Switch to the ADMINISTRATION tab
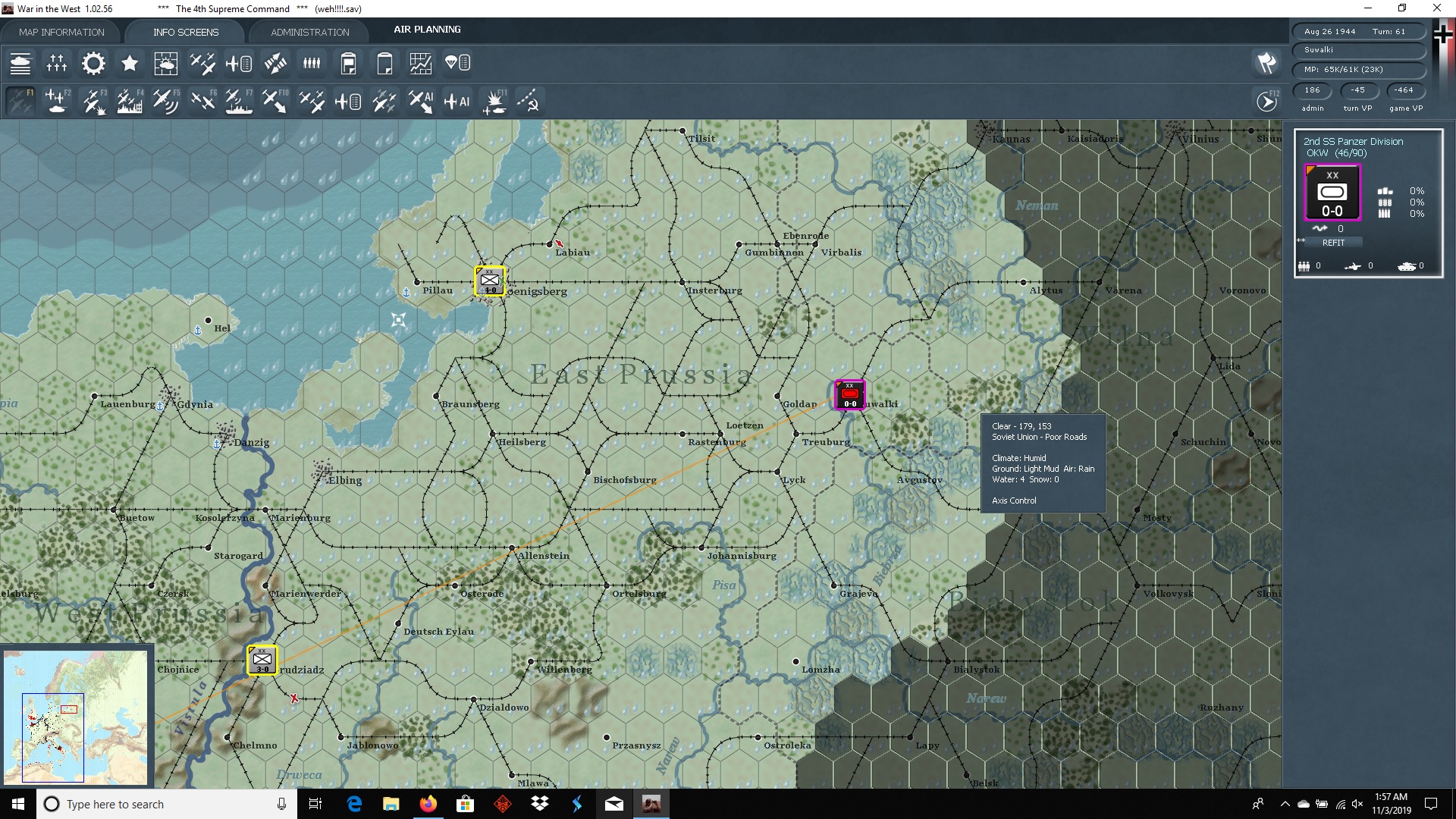This screenshot has width=1456, height=819. [310, 32]
